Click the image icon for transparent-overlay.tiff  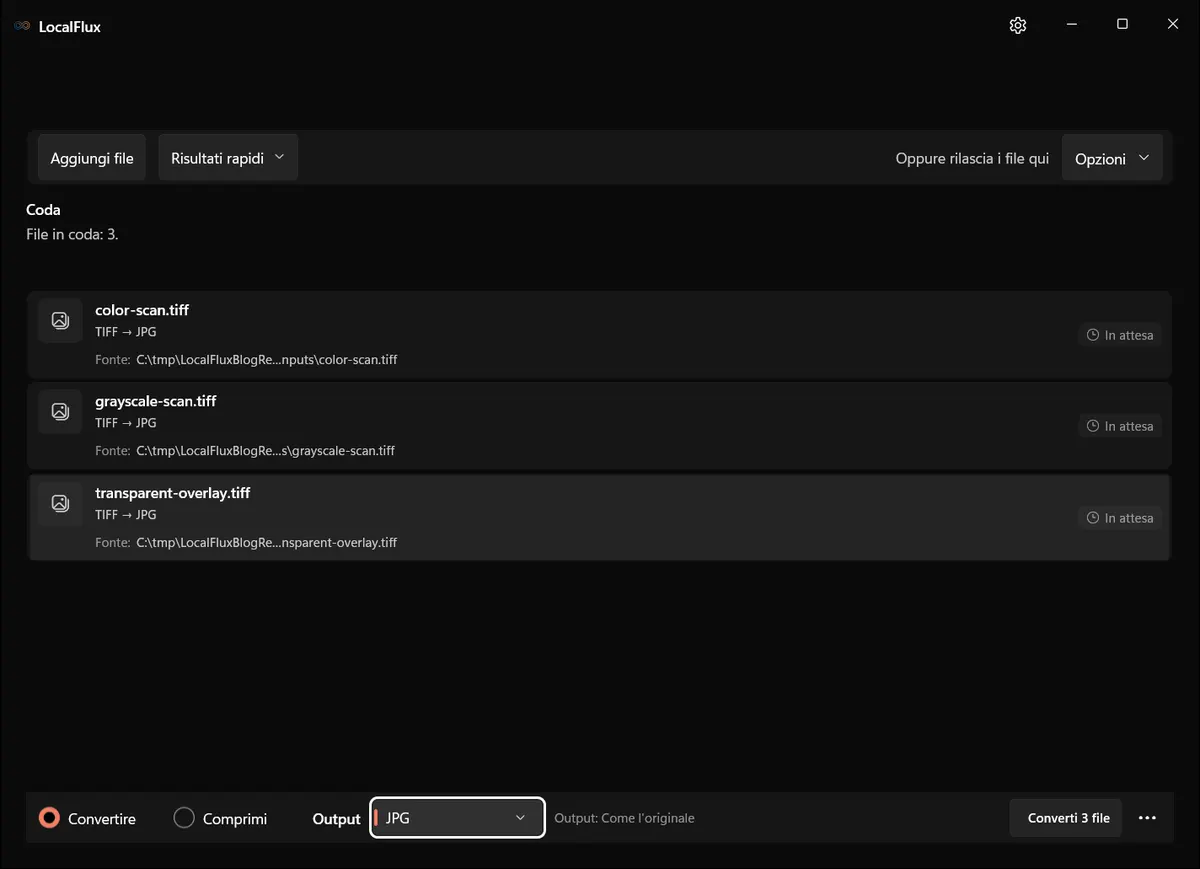[x=60, y=503]
